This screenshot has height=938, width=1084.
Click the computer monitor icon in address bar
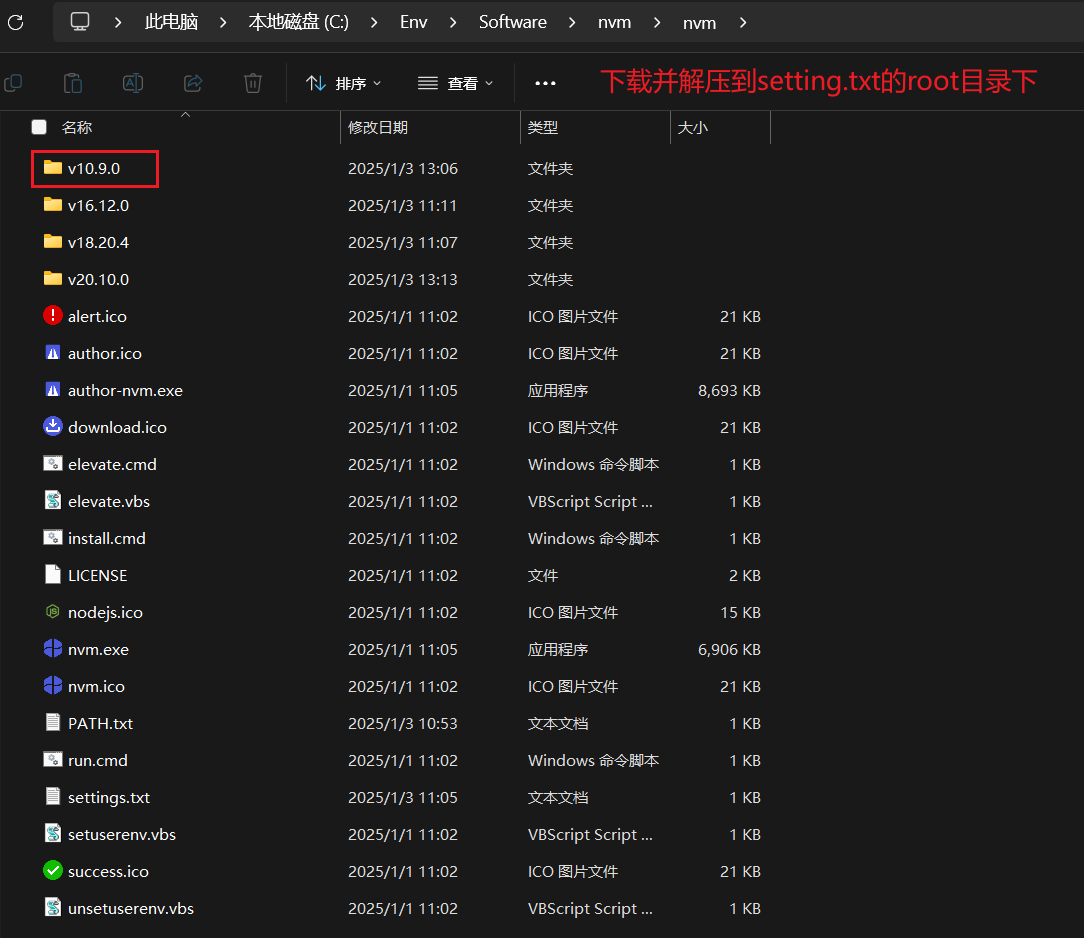81,22
